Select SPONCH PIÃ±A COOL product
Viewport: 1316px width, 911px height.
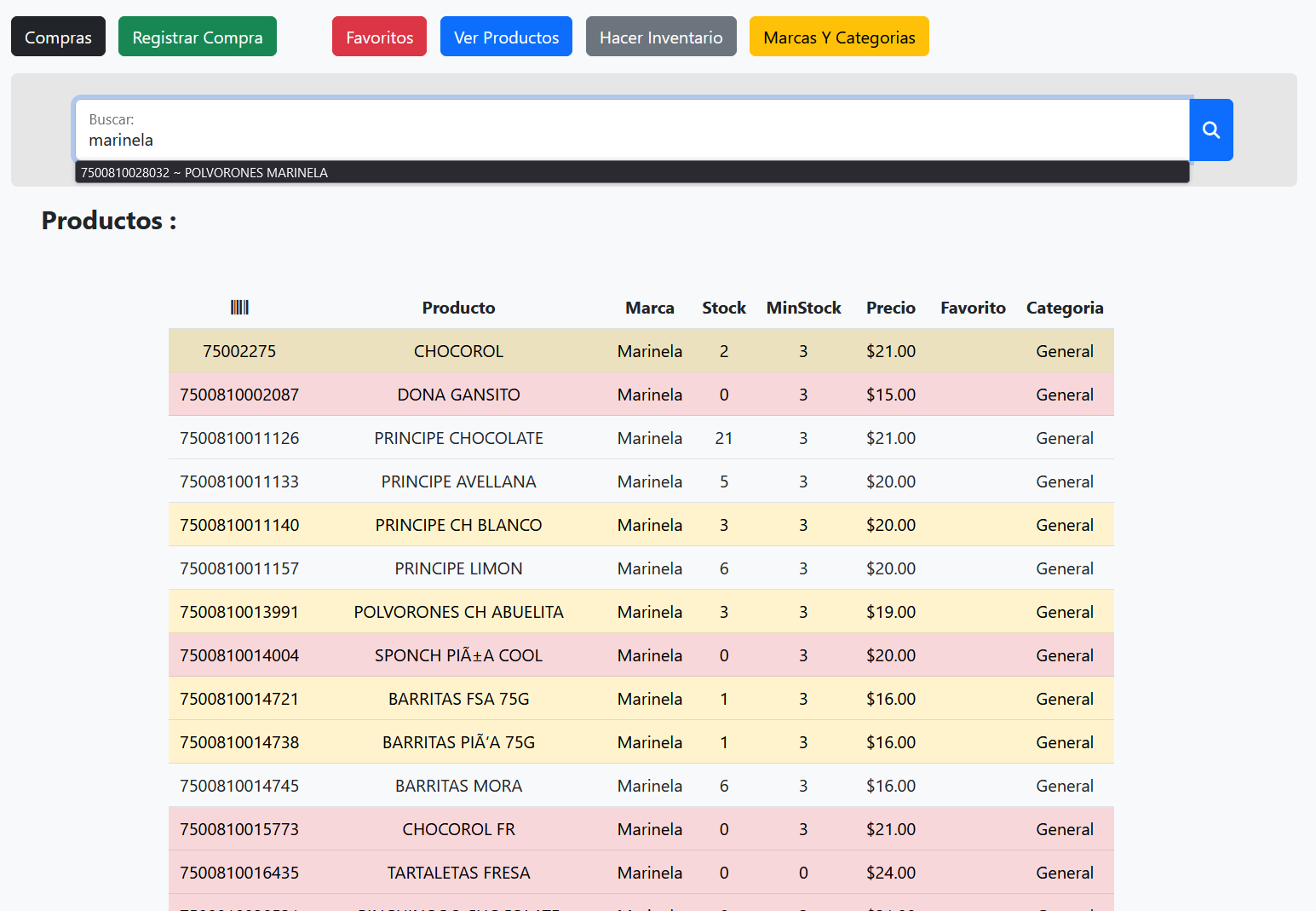pos(458,655)
